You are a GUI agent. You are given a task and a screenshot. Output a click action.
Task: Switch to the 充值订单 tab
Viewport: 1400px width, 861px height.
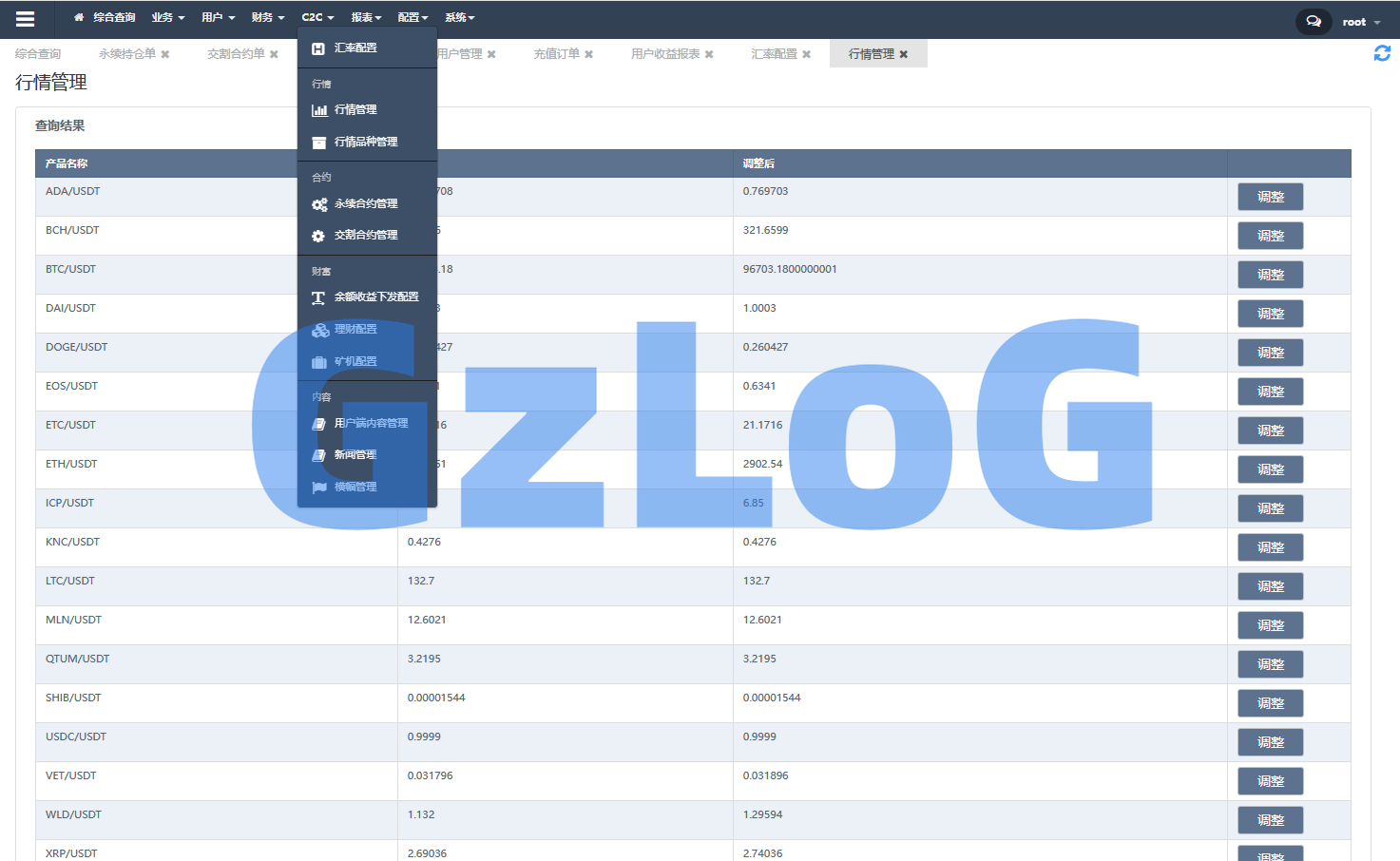556,54
